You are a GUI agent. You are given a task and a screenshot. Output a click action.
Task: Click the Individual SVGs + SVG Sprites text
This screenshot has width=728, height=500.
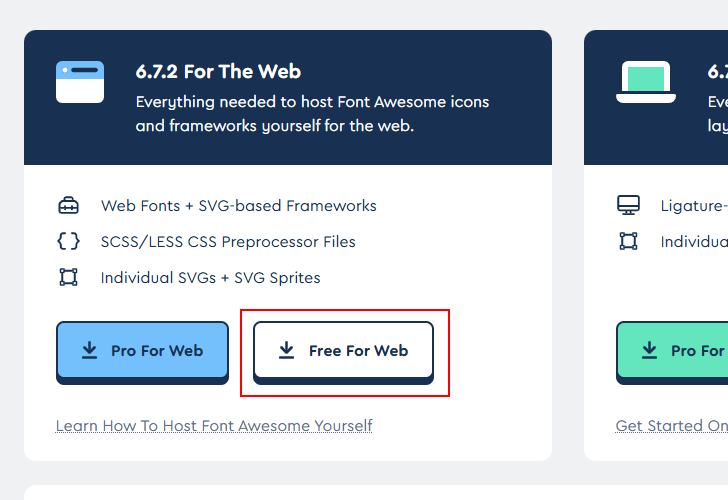210,278
